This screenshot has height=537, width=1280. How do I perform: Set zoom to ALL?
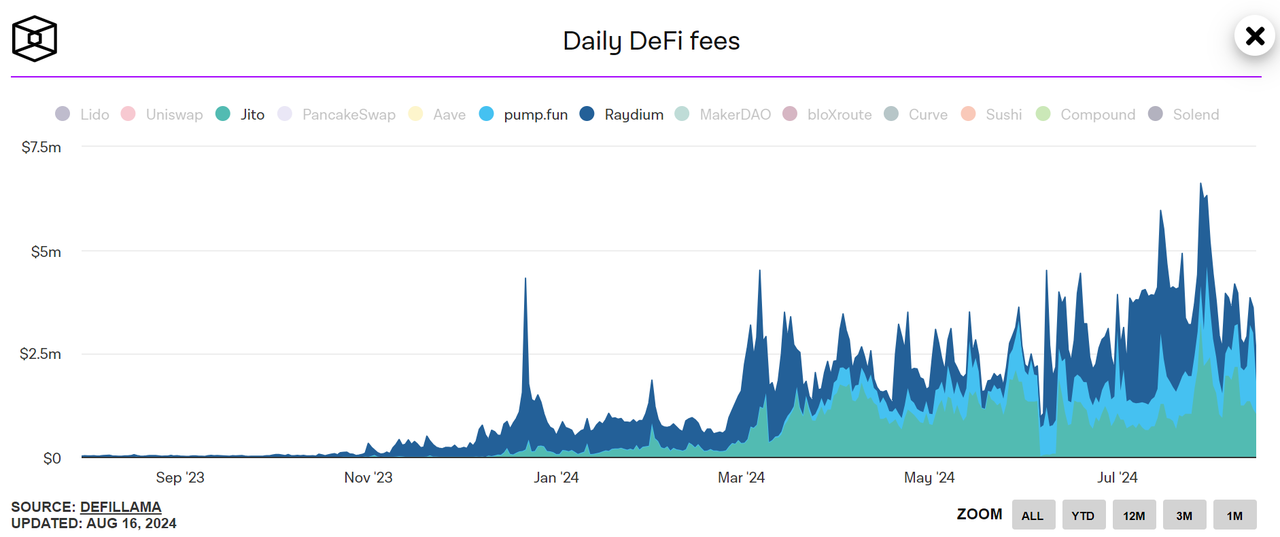point(1033,515)
